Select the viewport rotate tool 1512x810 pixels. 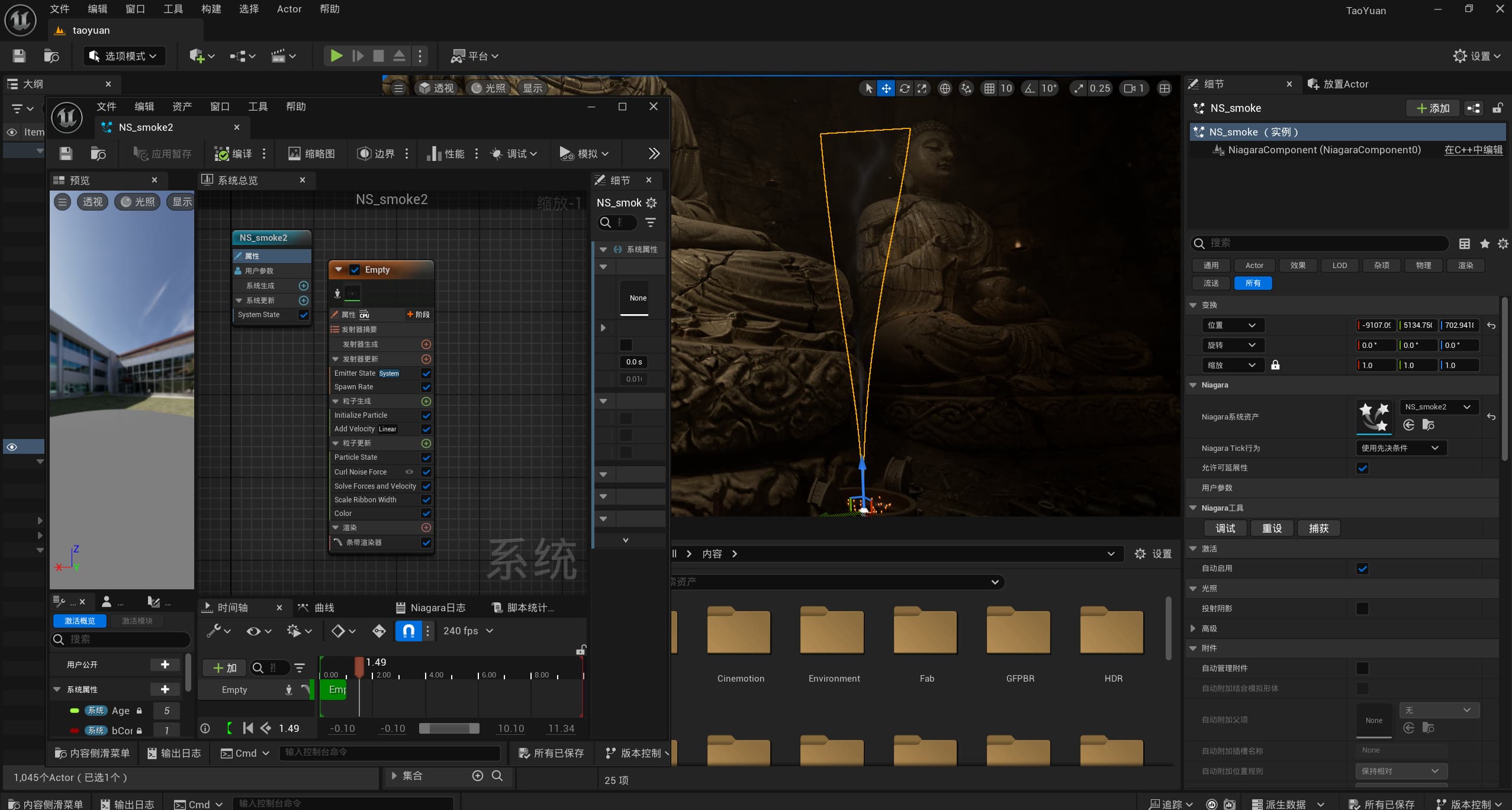point(904,88)
